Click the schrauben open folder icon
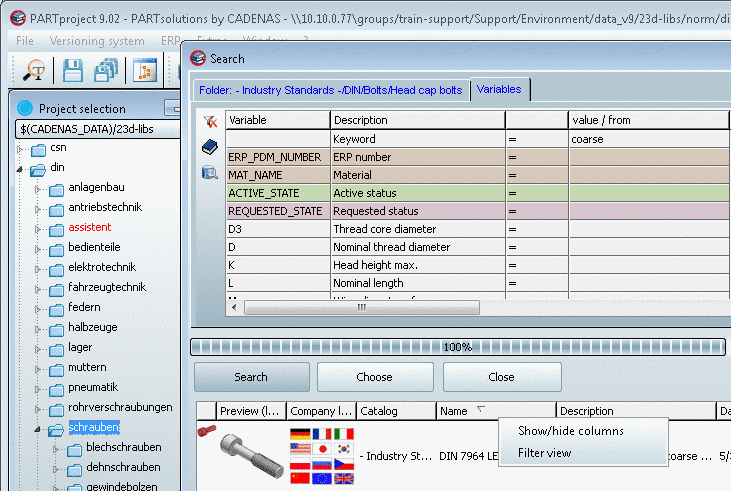 56,429
